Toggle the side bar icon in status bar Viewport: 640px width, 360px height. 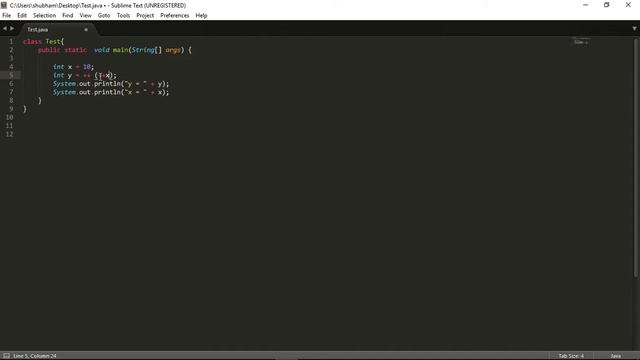[x=6, y=356]
